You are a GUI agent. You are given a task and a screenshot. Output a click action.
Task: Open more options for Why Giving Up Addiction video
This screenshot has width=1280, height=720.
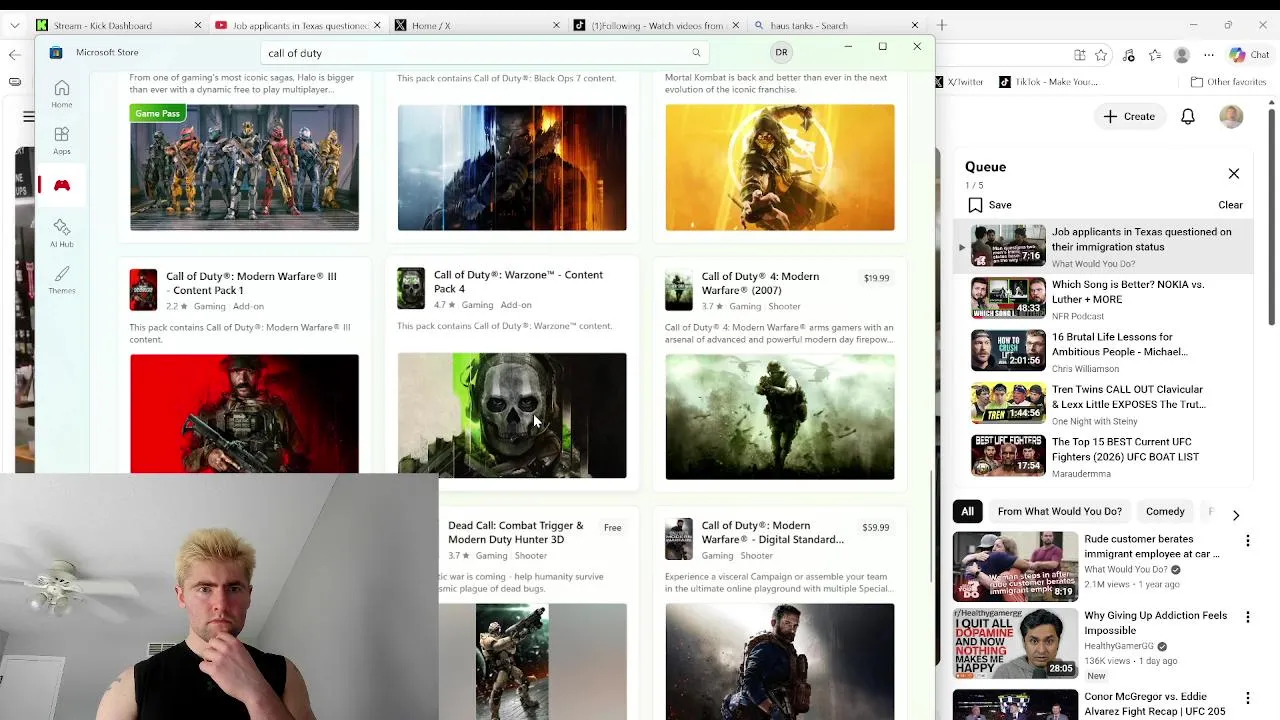(1247, 618)
